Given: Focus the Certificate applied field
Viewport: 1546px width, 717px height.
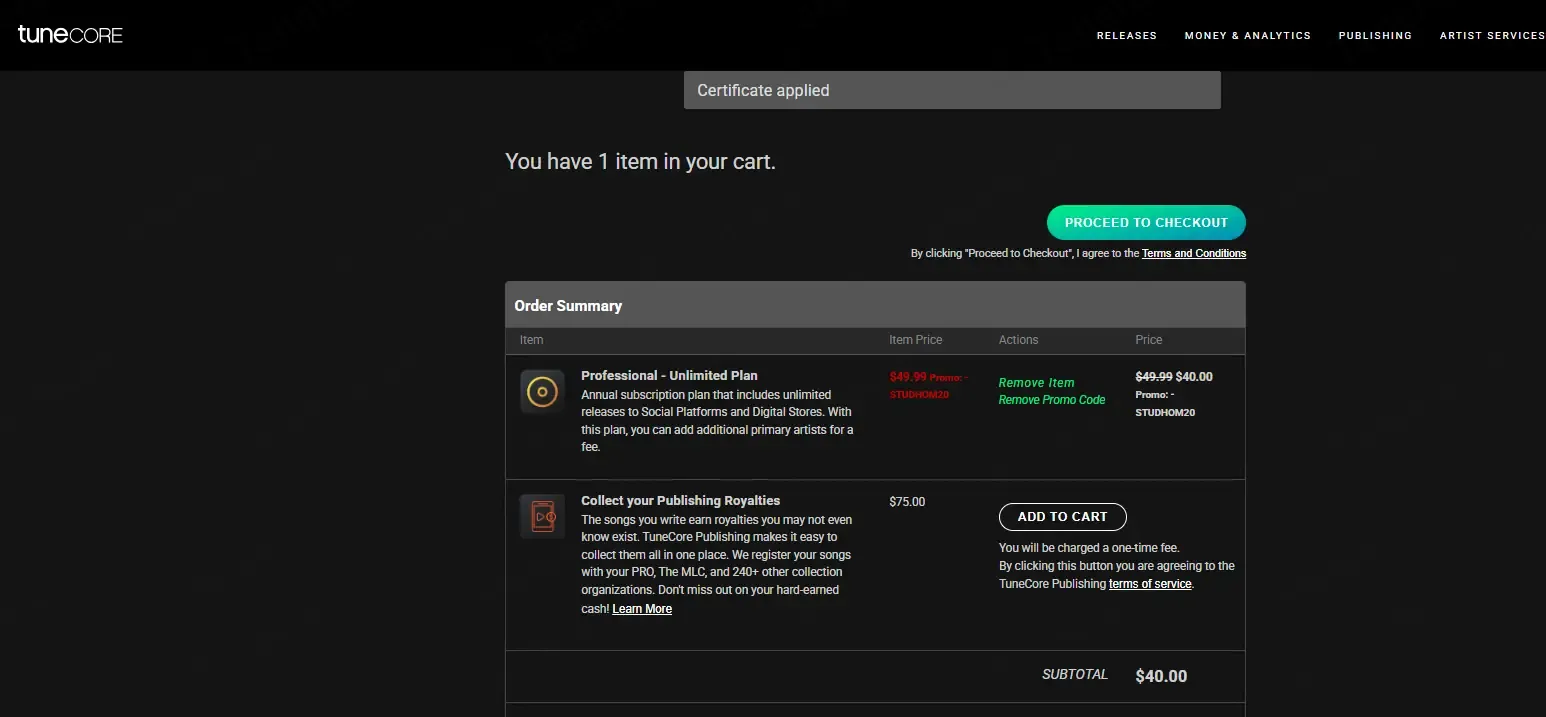Looking at the screenshot, I should tap(951, 90).
